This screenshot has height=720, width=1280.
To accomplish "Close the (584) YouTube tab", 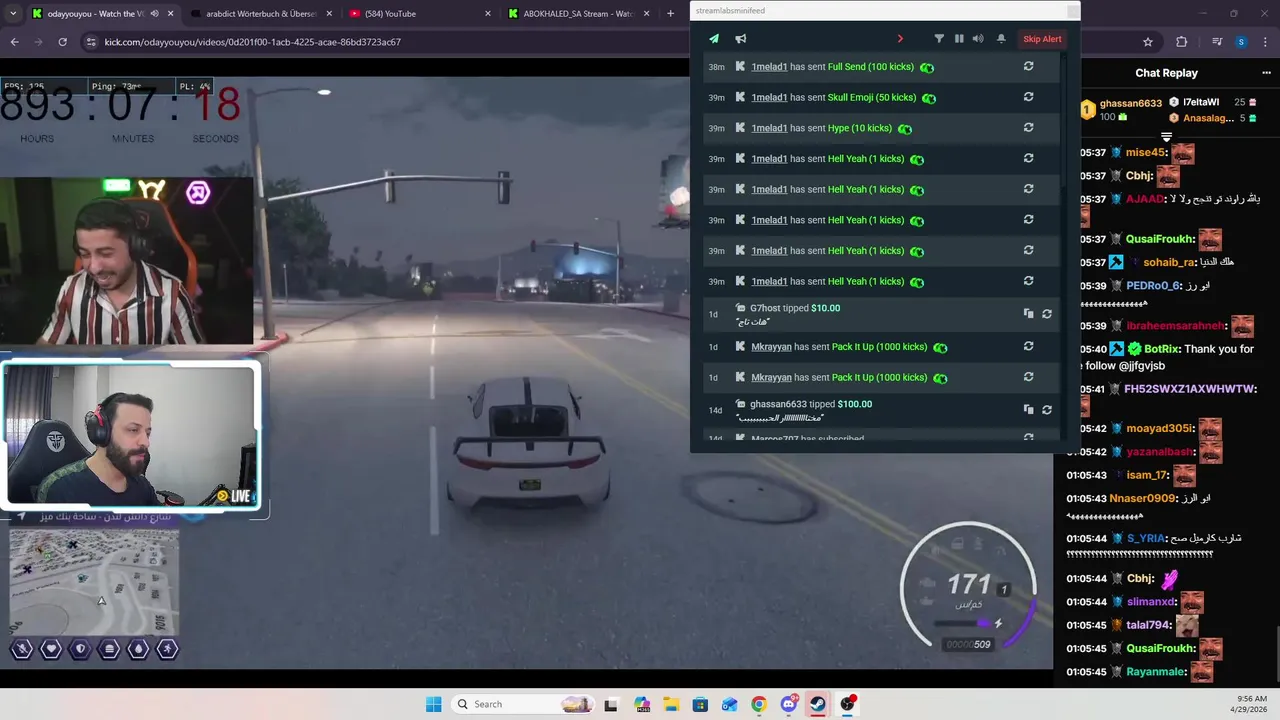I will coord(488,14).
